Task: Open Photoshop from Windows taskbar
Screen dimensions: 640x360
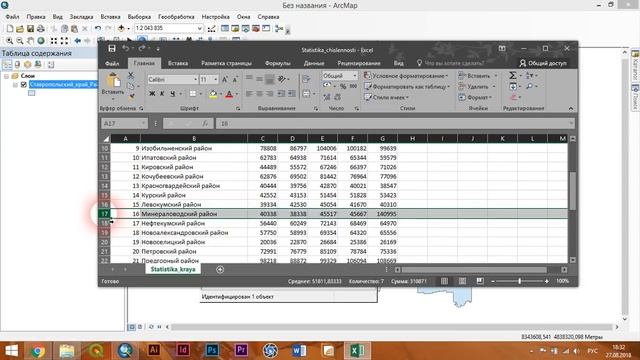Action: (212, 350)
